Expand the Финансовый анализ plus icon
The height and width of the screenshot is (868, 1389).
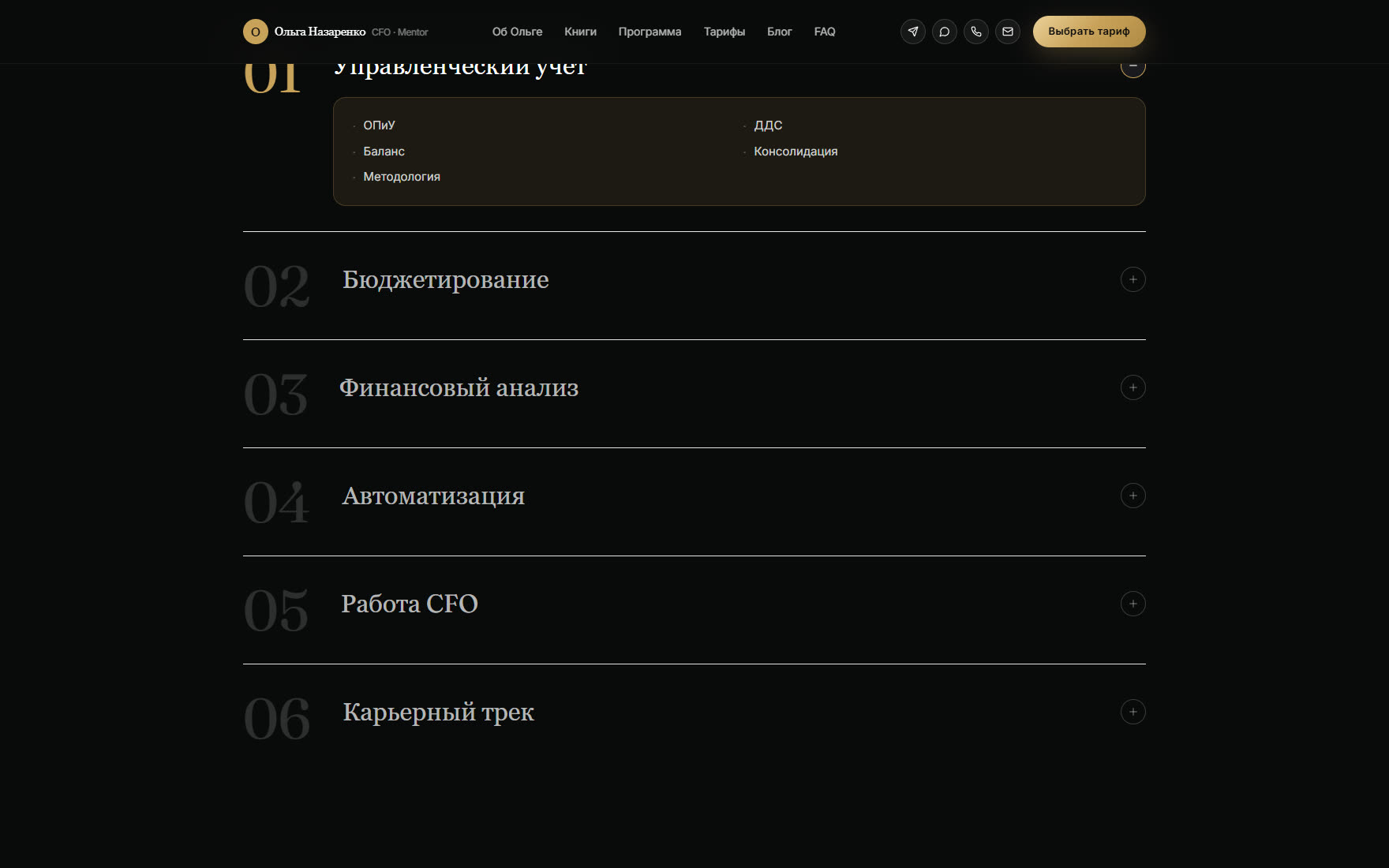[1133, 387]
